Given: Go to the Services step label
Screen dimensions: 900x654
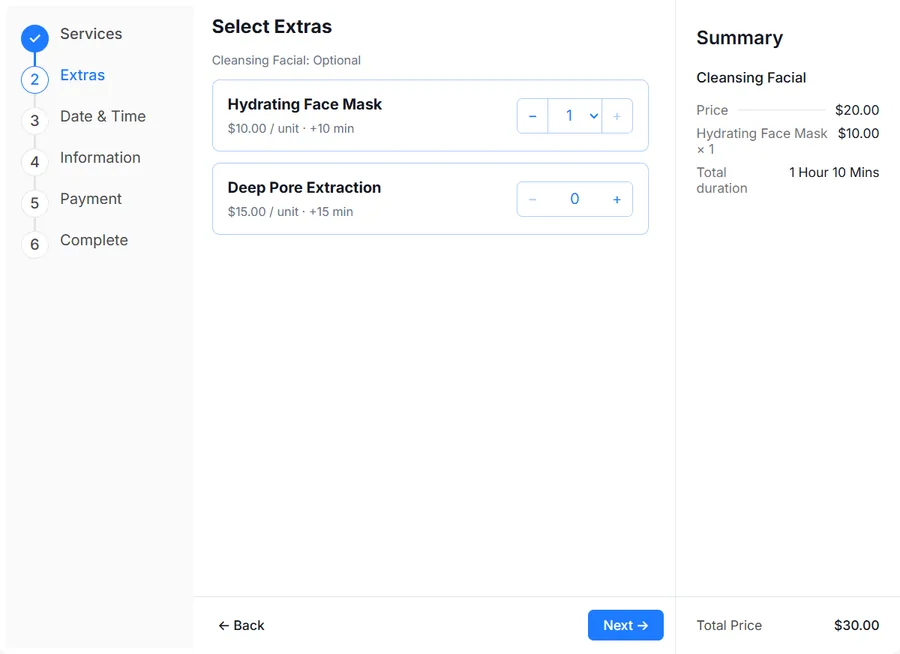Looking at the screenshot, I should pyautogui.click(x=91, y=34).
